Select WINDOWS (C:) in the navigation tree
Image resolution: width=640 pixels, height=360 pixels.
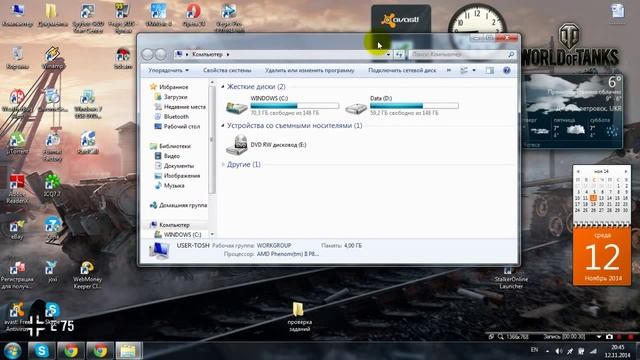point(182,235)
